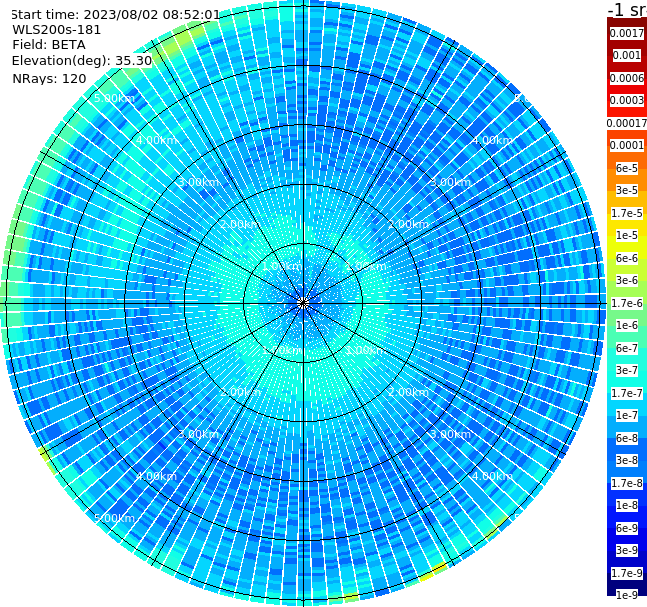
Task: Select the 3e-8 colorbar value
Action: [627, 460]
